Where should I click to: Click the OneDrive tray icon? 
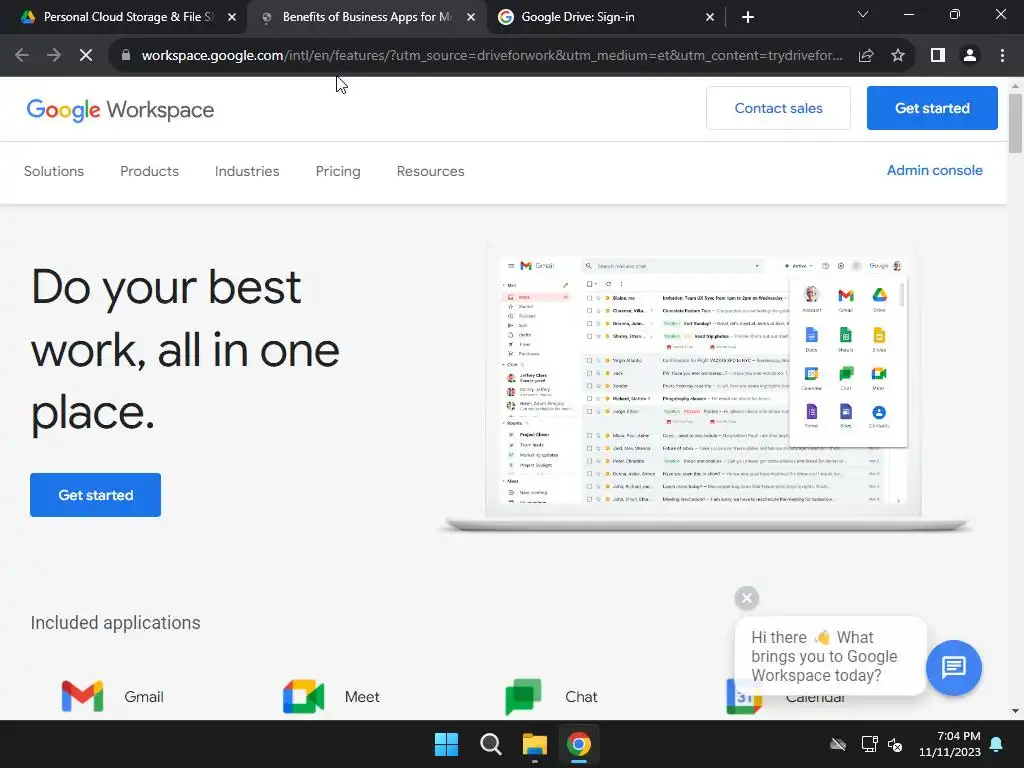[838, 744]
